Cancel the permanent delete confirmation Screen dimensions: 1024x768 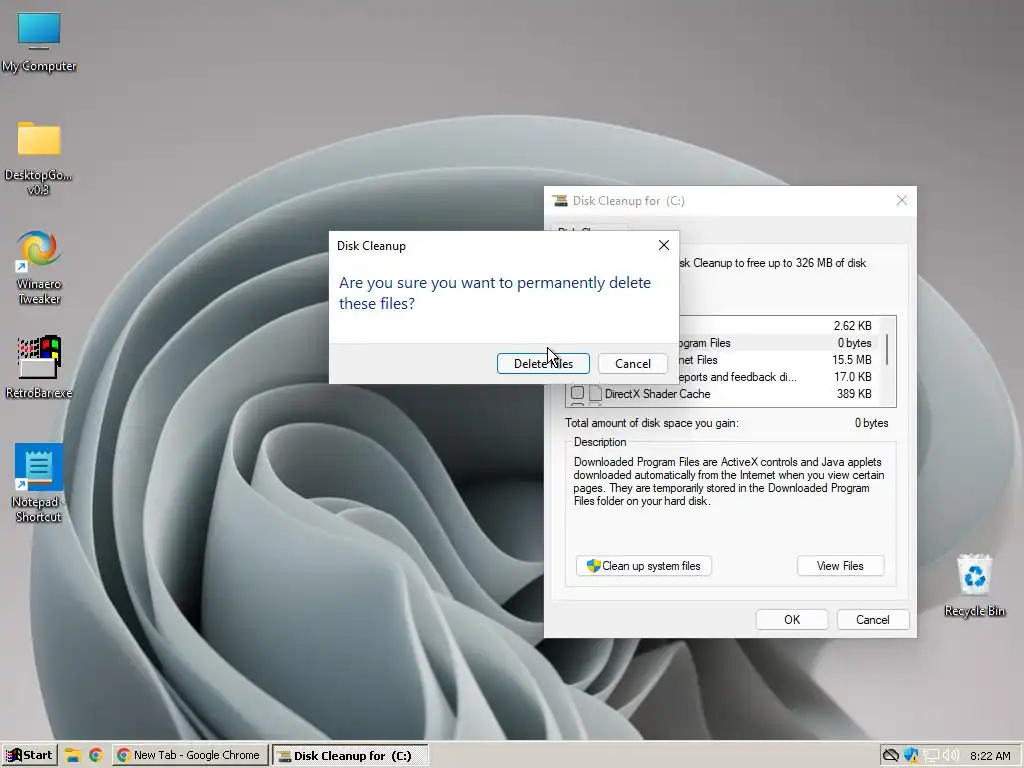coord(632,364)
